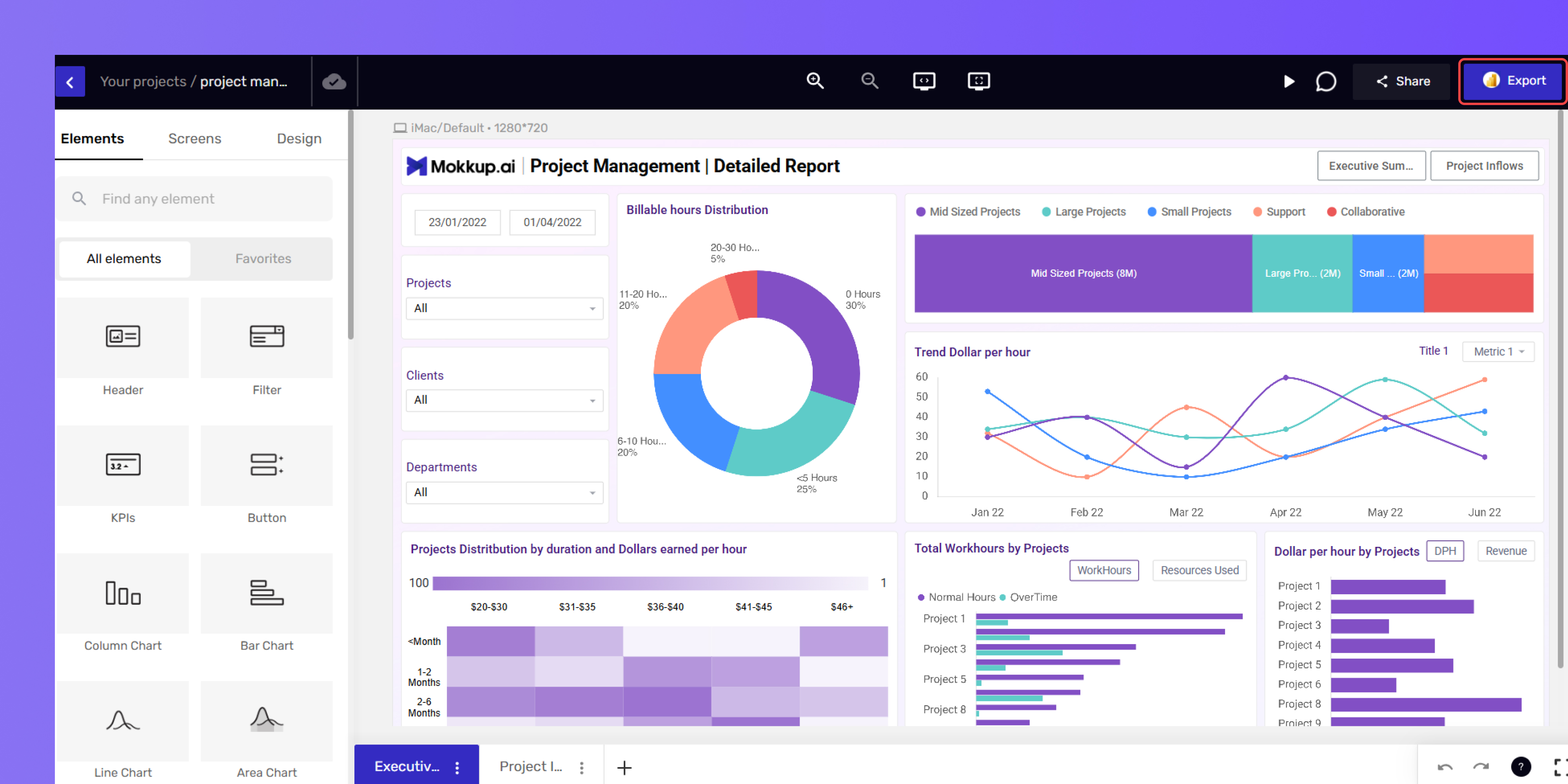Click the iMac/Default 1280*720 label
Image resolution: width=1568 pixels, height=784 pixels.
pyautogui.click(x=470, y=128)
